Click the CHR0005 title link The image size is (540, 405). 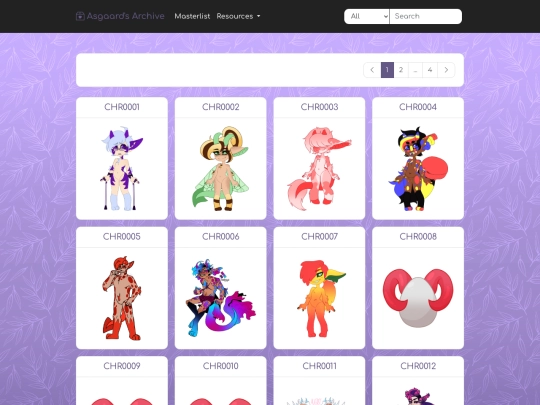pyautogui.click(x=122, y=237)
